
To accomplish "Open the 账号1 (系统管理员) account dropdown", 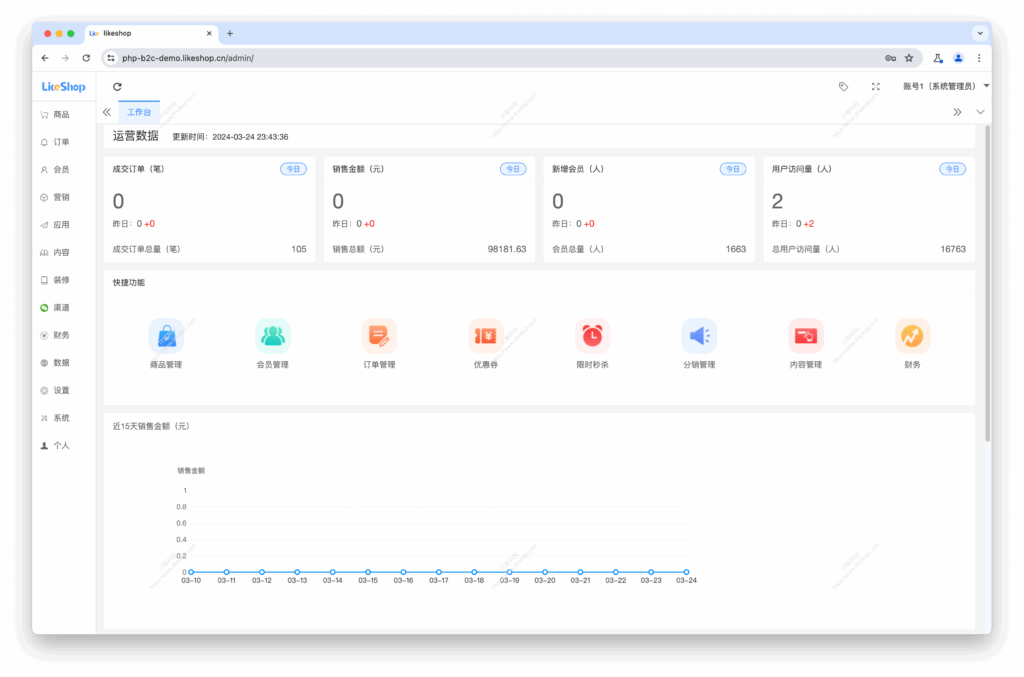I will (940, 86).
